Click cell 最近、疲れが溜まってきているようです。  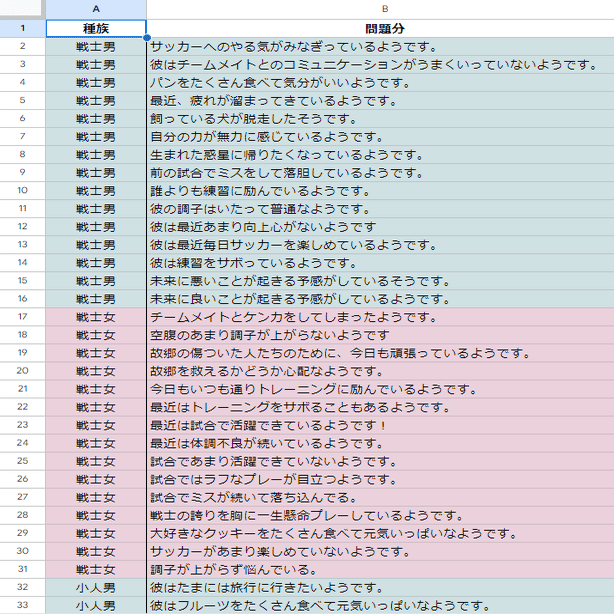point(380,101)
